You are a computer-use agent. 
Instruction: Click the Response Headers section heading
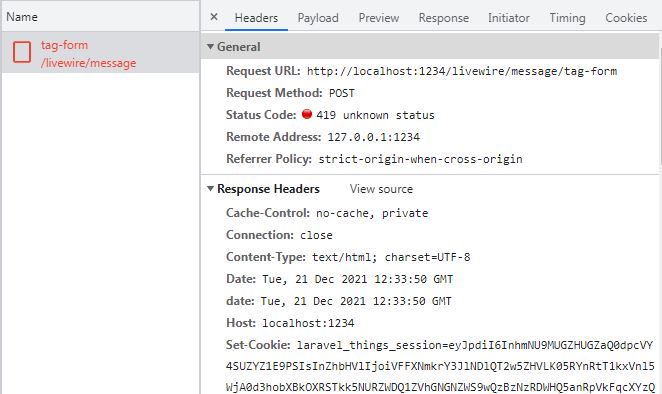pos(268,188)
